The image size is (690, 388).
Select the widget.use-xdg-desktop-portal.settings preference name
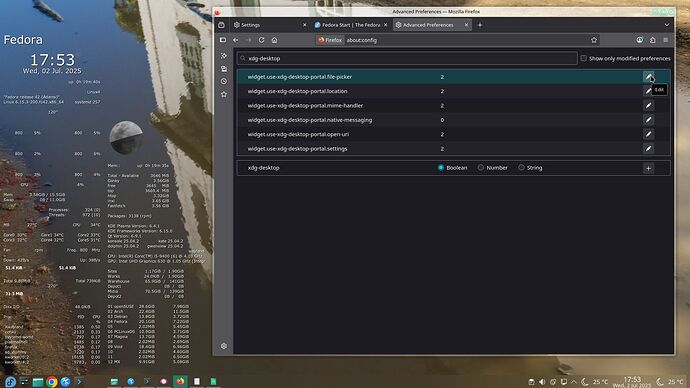coord(297,149)
